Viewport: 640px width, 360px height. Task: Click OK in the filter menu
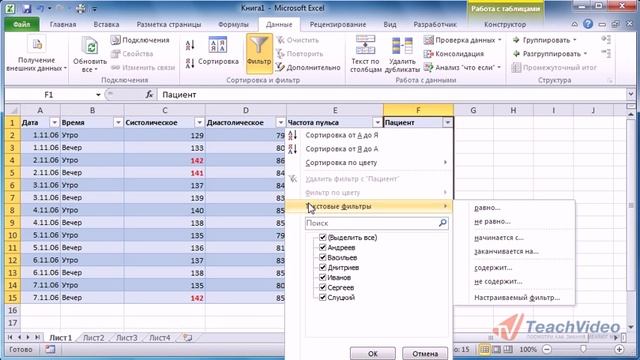coord(373,353)
